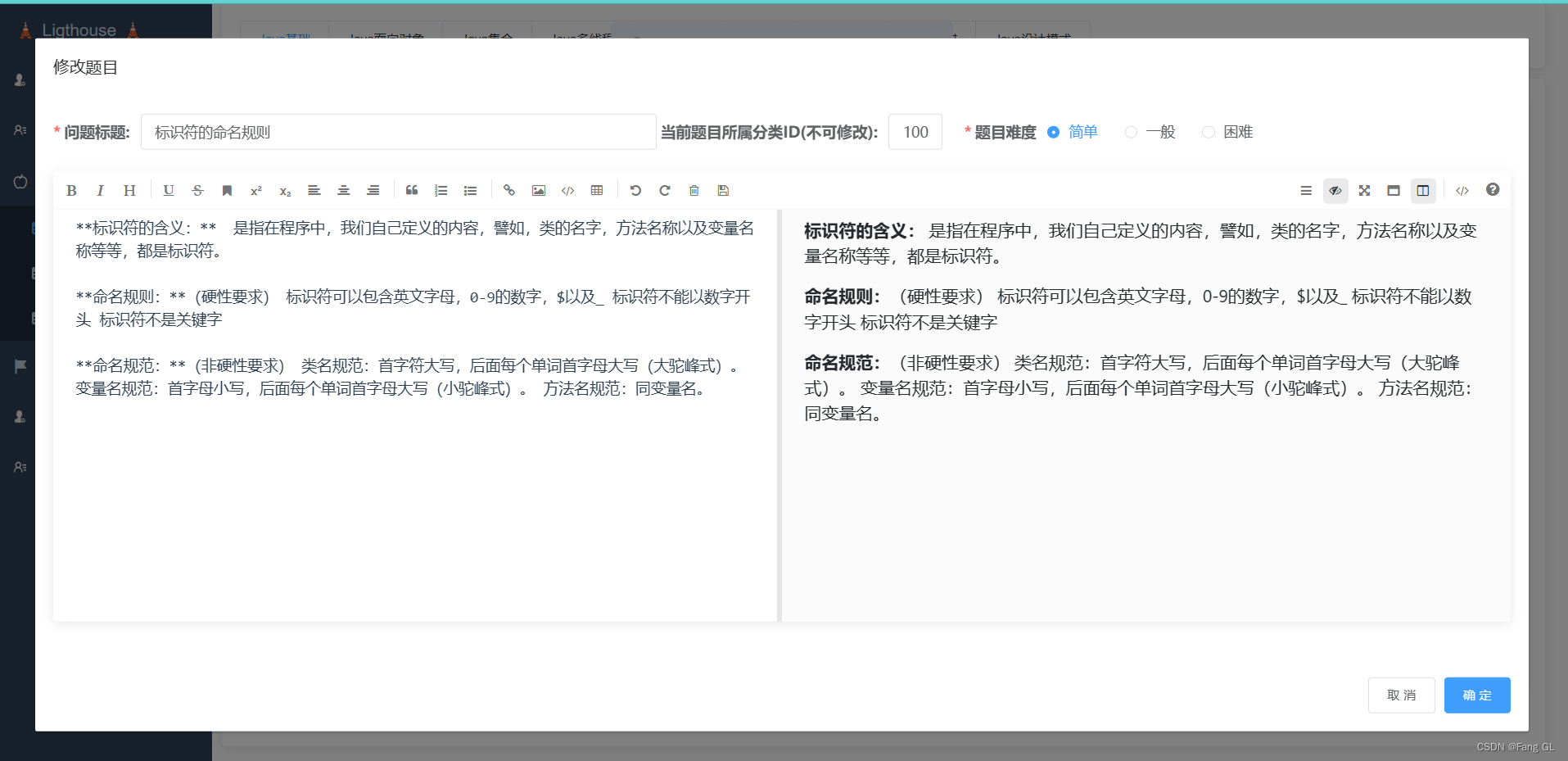The height and width of the screenshot is (761, 1568).
Task: Click the 修改题目 dialog title
Action: pyautogui.click(x=85, y=67)
